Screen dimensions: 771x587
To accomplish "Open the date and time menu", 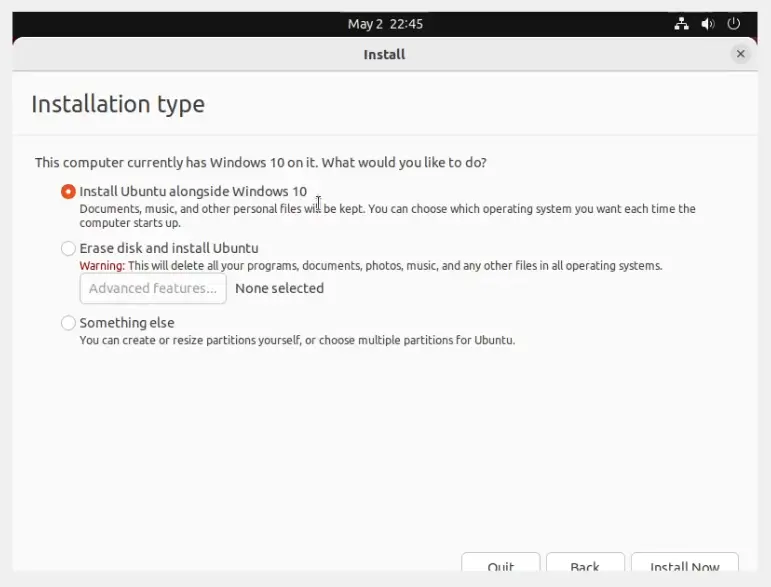I will (x=385, y=24).
